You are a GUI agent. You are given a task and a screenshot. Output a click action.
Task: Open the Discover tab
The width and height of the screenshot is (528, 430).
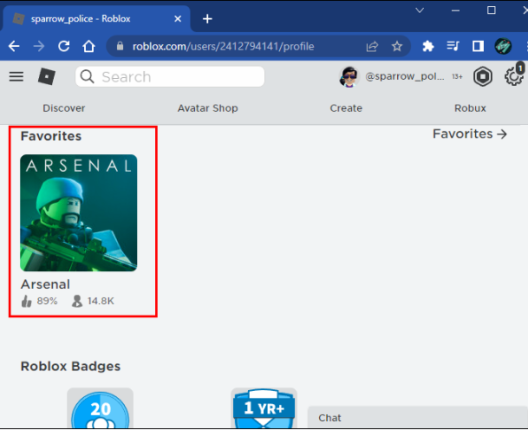(64, 108)
